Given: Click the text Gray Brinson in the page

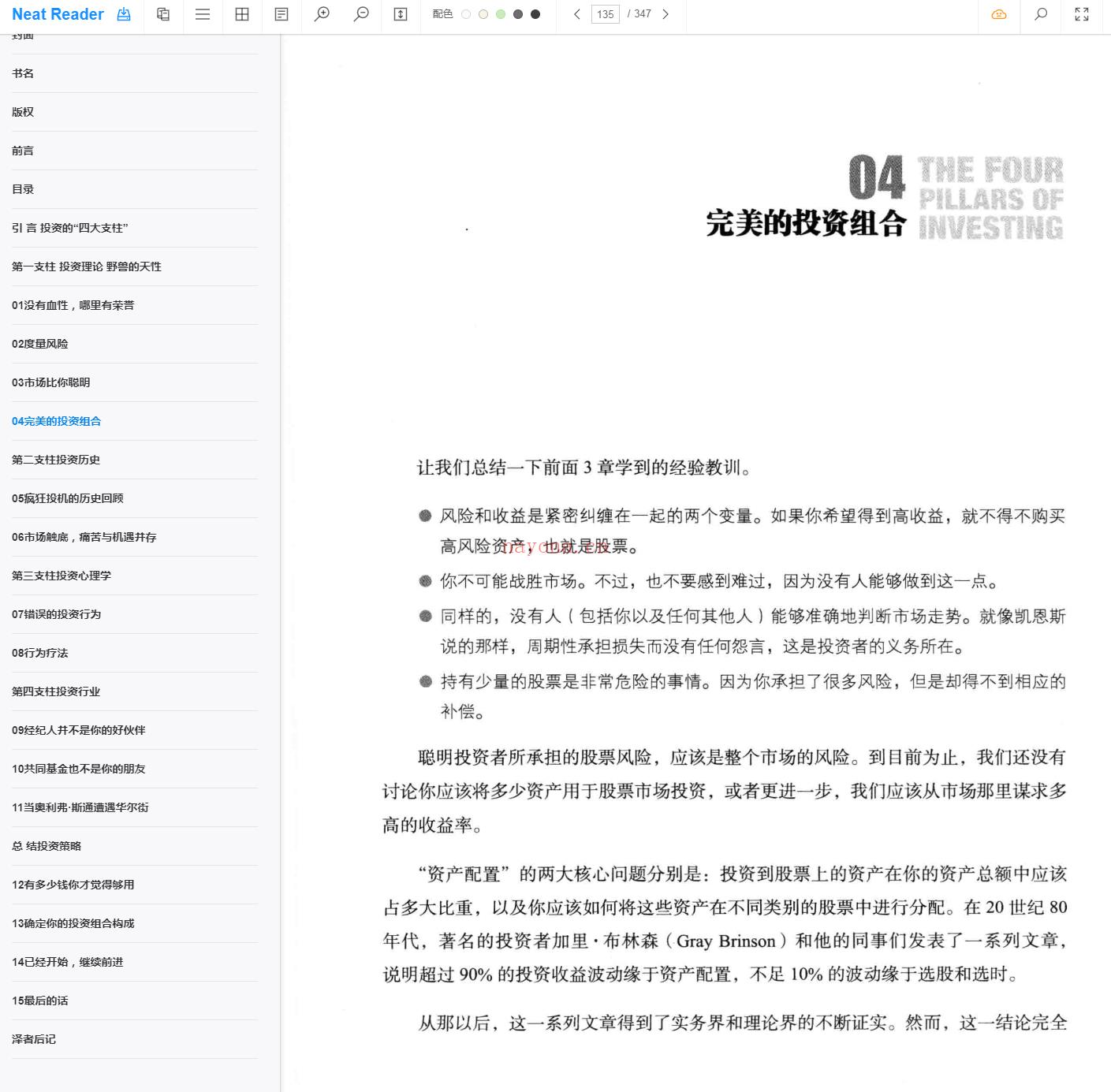Looking at the screenshot, I should (x=726, y=941).
